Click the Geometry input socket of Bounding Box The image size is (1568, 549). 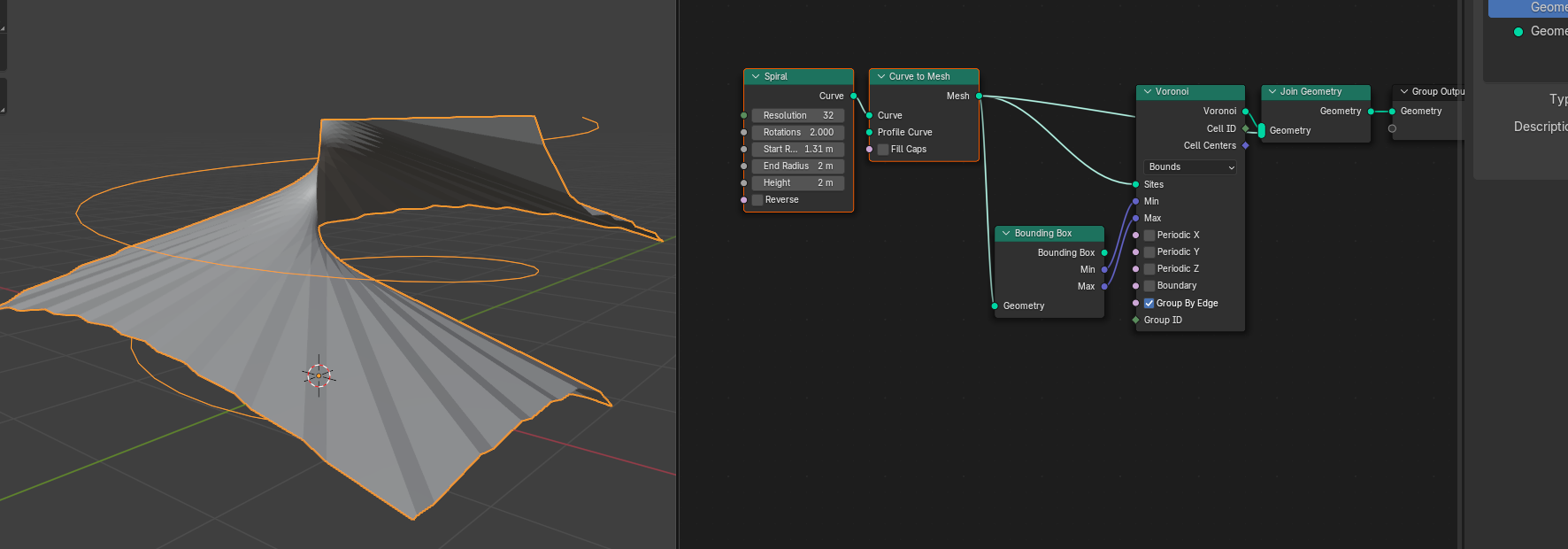tap(995, 306)
